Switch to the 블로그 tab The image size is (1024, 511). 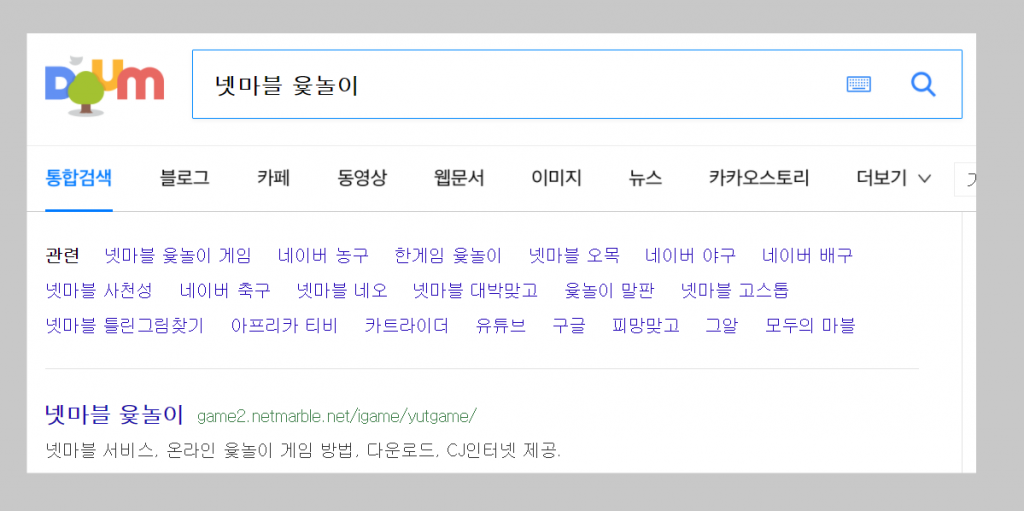click(184, 178)
